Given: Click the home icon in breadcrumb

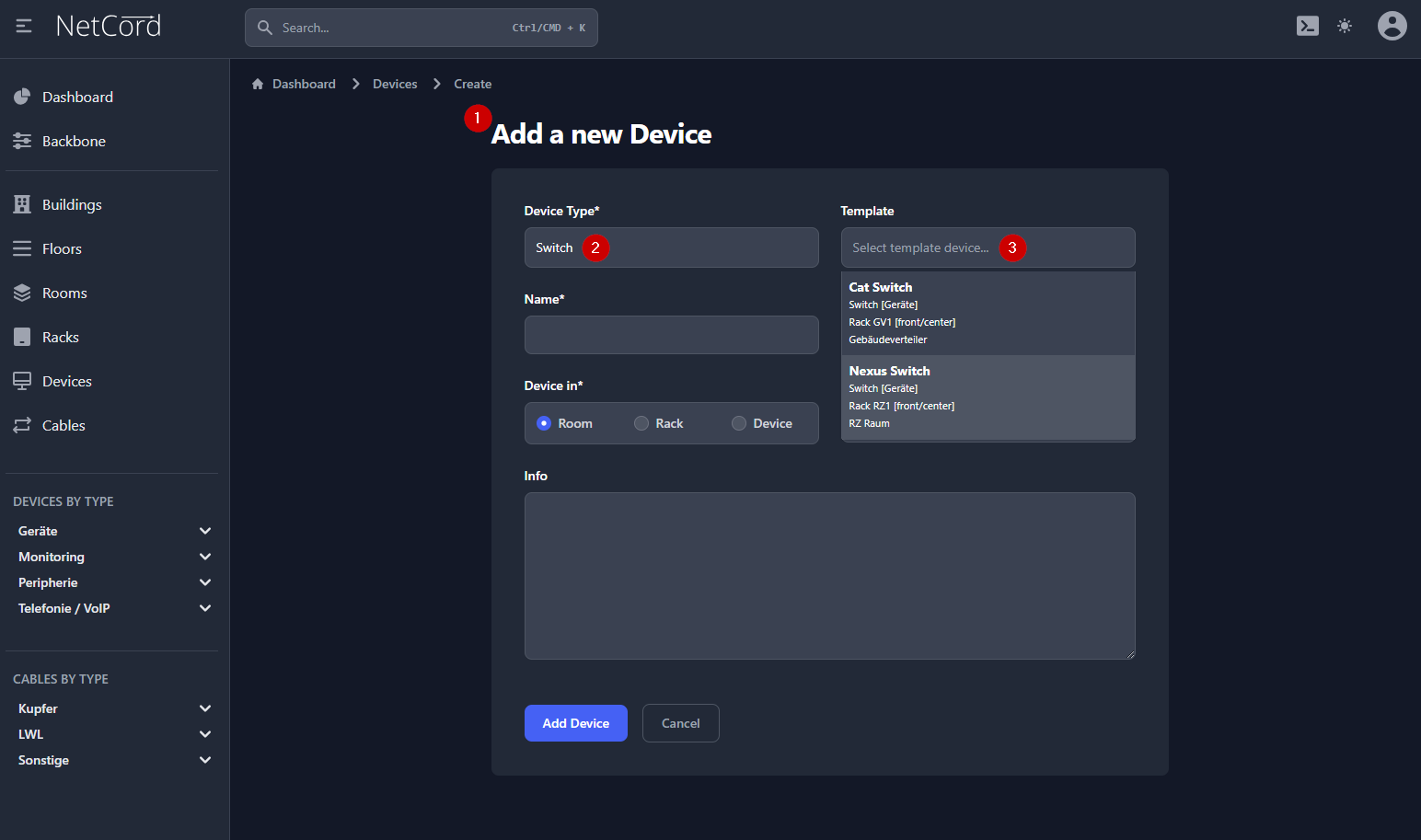Looking at the screenshot, I should coord(258,84).
